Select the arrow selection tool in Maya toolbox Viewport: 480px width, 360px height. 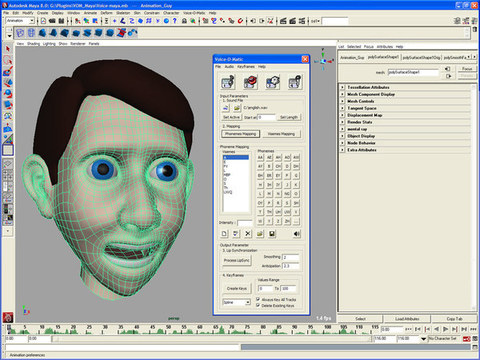8,49
